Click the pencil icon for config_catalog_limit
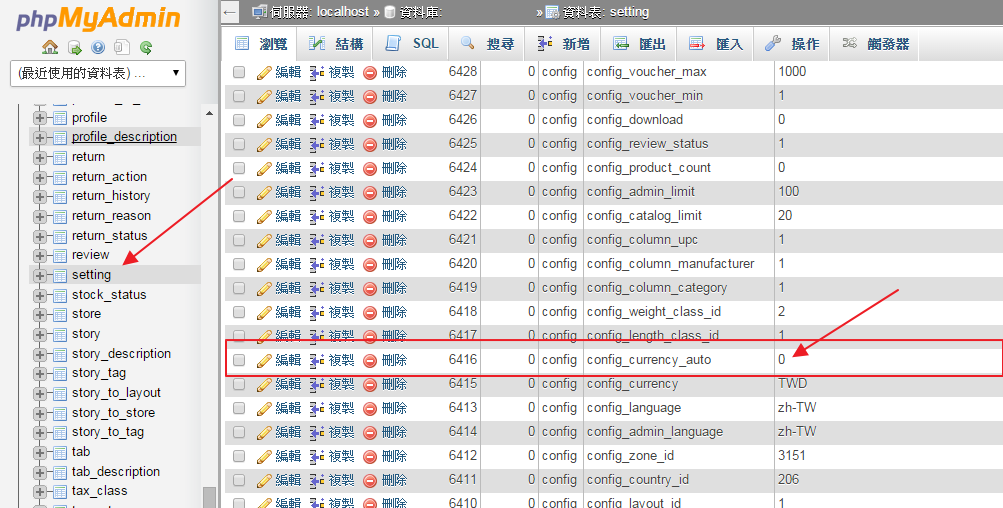 [x=264, y=216]
